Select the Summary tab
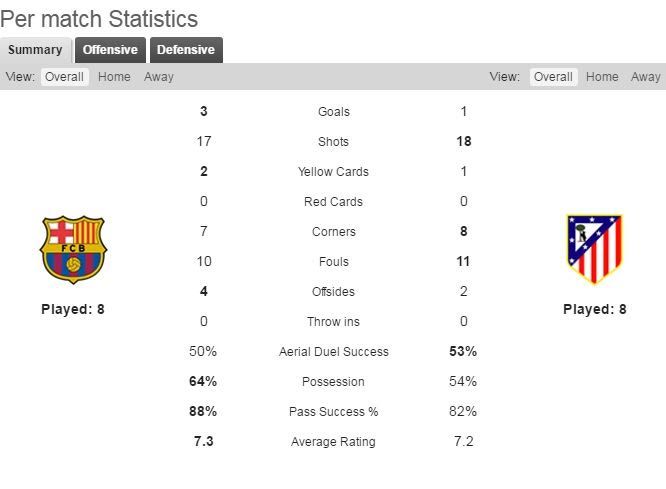Screen dimensions: 666x489 tap(35, 50)
